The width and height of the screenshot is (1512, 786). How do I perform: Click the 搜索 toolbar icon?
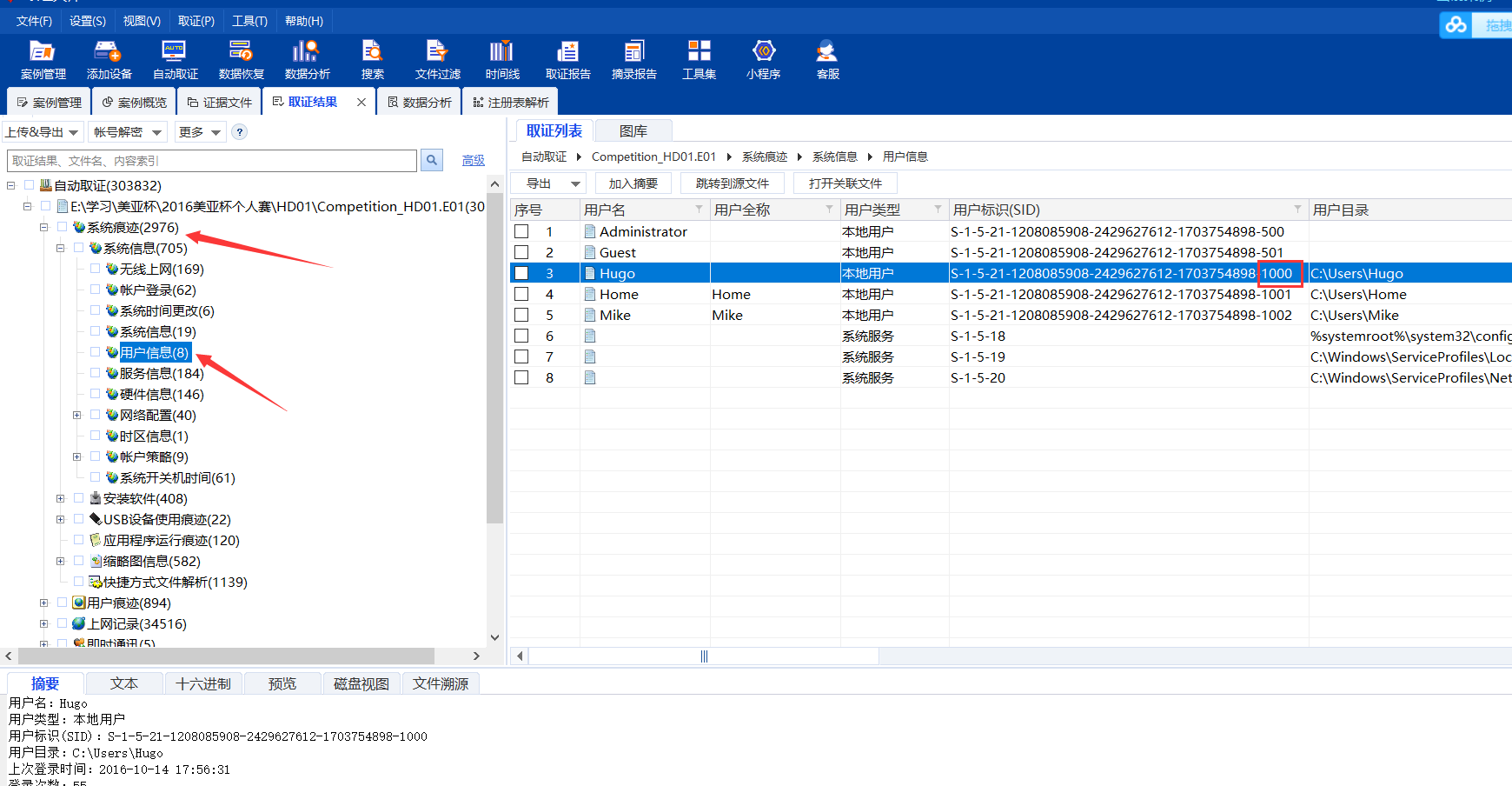373,60
